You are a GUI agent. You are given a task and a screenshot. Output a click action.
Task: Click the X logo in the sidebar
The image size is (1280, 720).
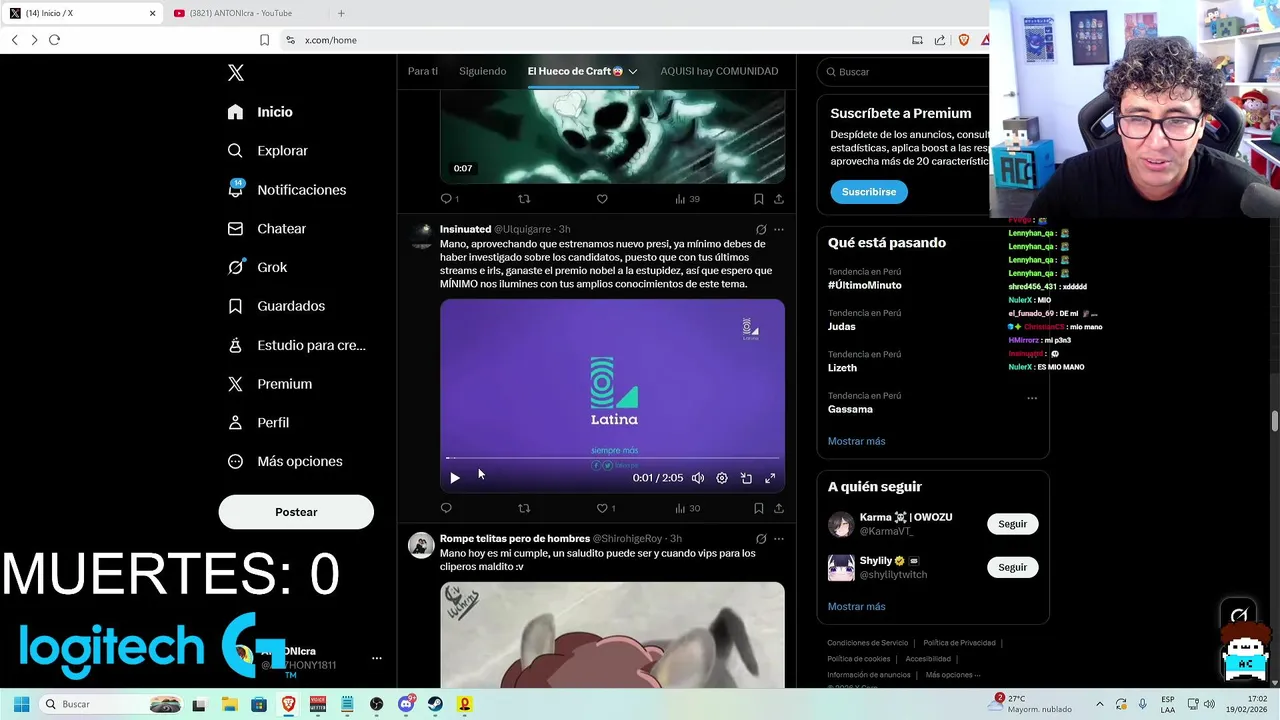(236, 73)
